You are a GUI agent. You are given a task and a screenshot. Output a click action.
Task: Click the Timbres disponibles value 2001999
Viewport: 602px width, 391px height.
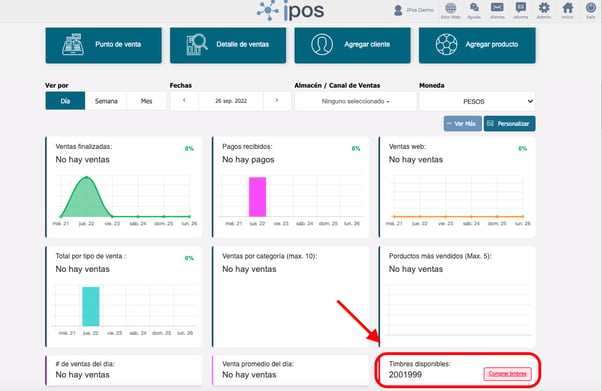click(x=405, y=374)
